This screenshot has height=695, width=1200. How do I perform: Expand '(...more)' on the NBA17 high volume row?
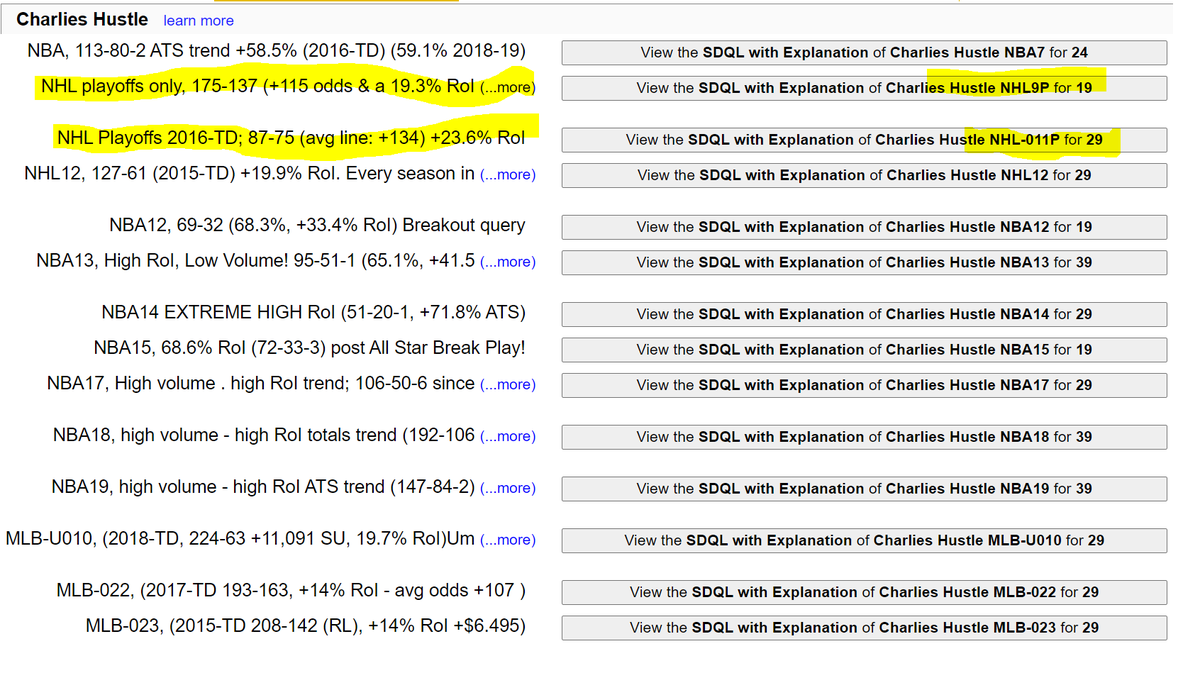click(508, 384)
